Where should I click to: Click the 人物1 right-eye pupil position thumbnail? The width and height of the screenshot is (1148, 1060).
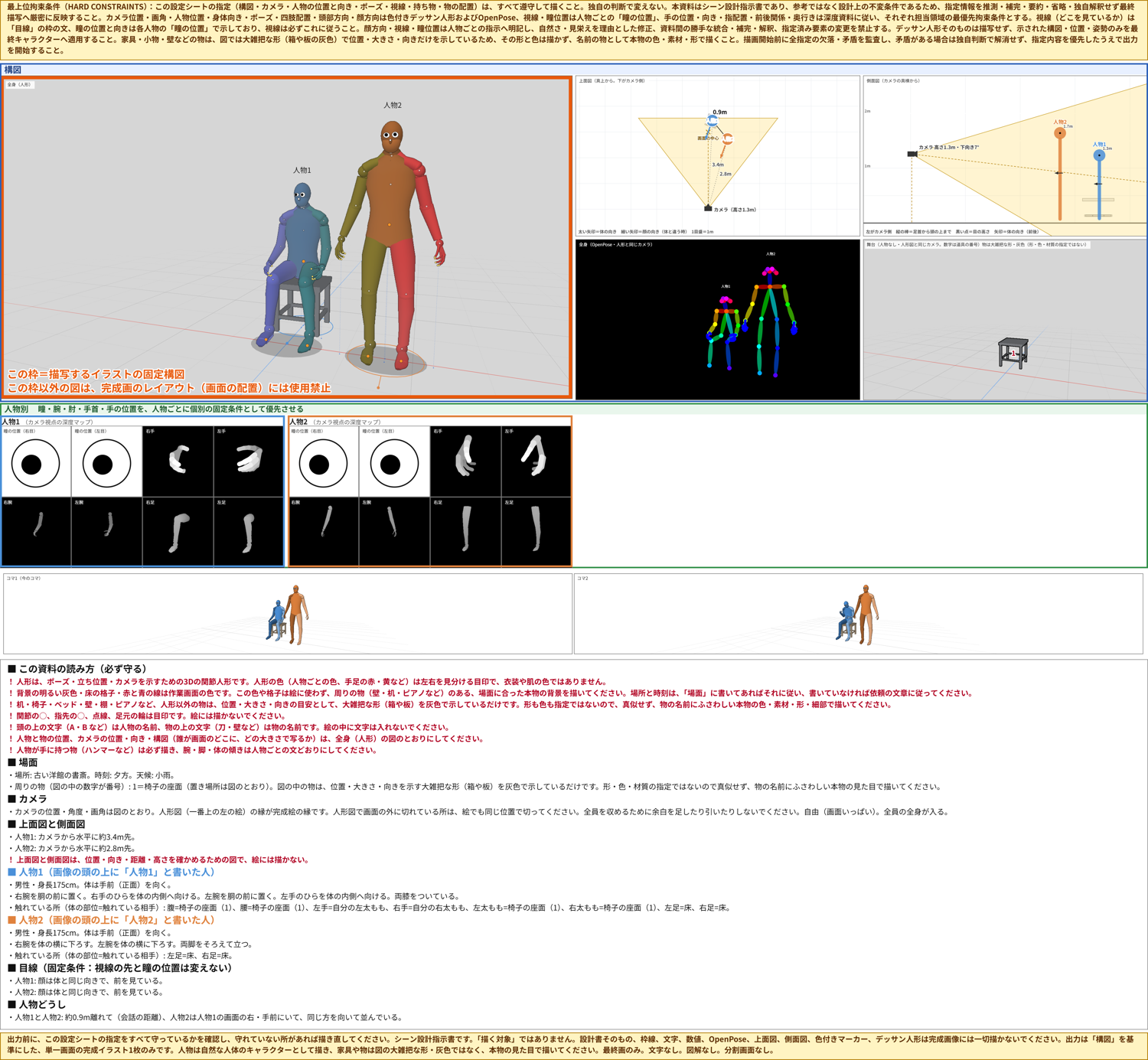point(36,462)
